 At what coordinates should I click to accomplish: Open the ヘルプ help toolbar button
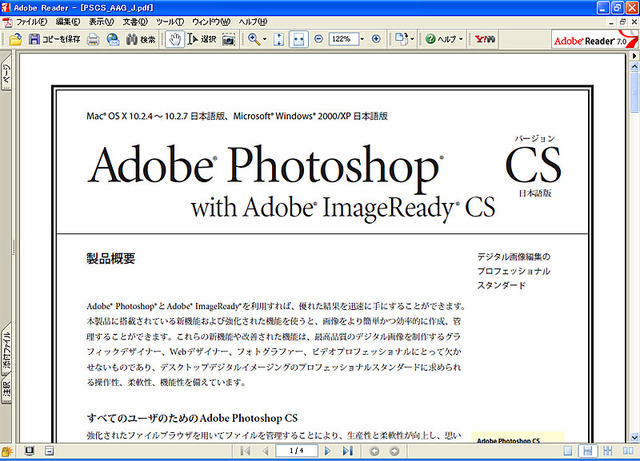(440, 39)
